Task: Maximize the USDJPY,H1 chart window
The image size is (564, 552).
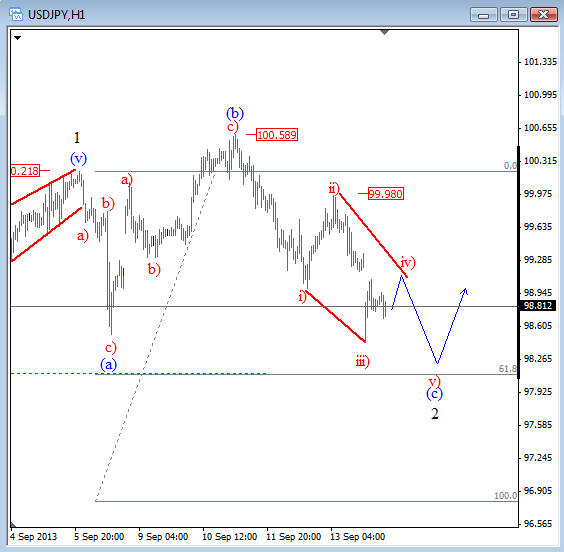Action: [x=513, y=15]
